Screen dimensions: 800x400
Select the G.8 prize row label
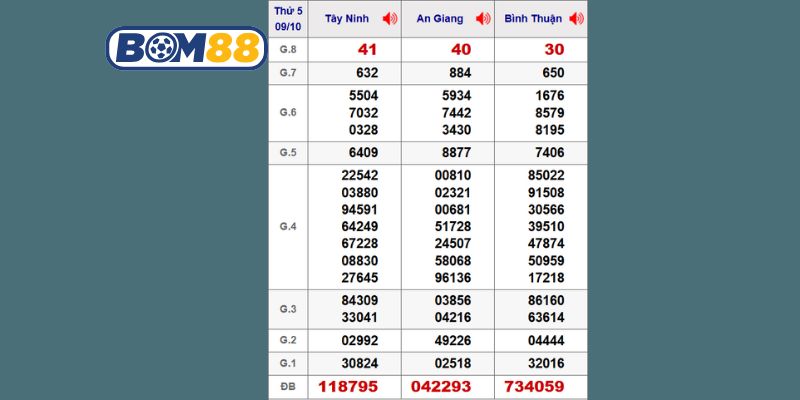point(288,49)
